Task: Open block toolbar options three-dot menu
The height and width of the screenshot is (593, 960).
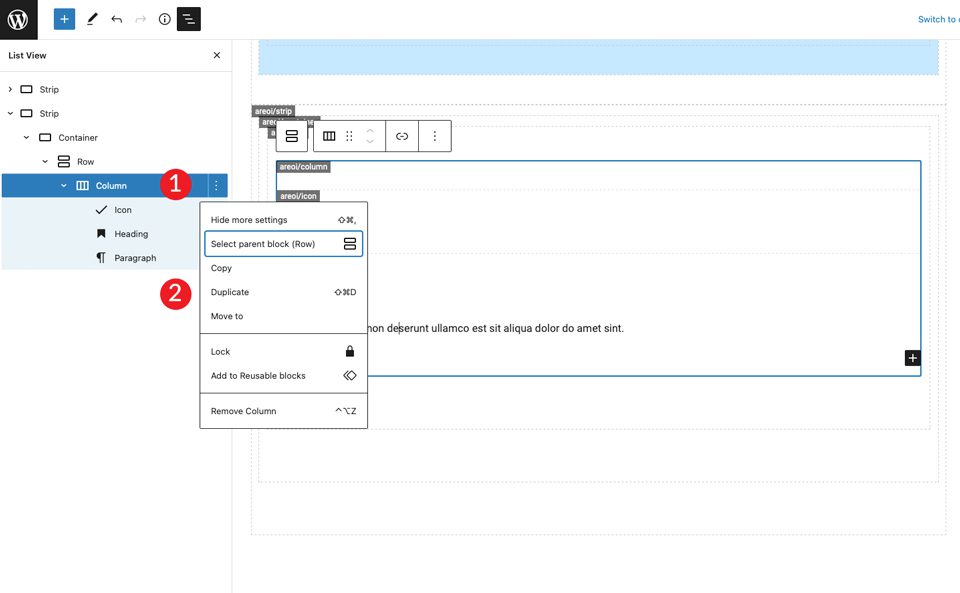Action: click(x=434, y=136)
